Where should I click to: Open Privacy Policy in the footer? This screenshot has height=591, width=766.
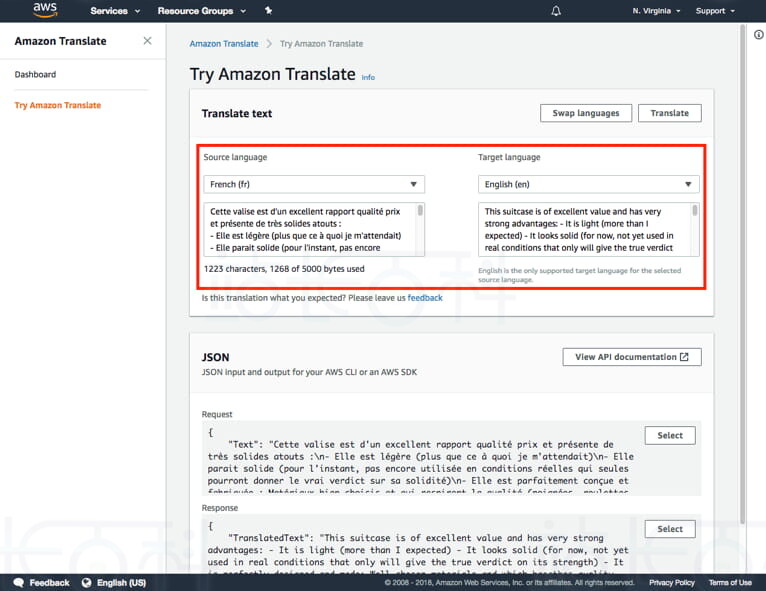coord(672,583)
